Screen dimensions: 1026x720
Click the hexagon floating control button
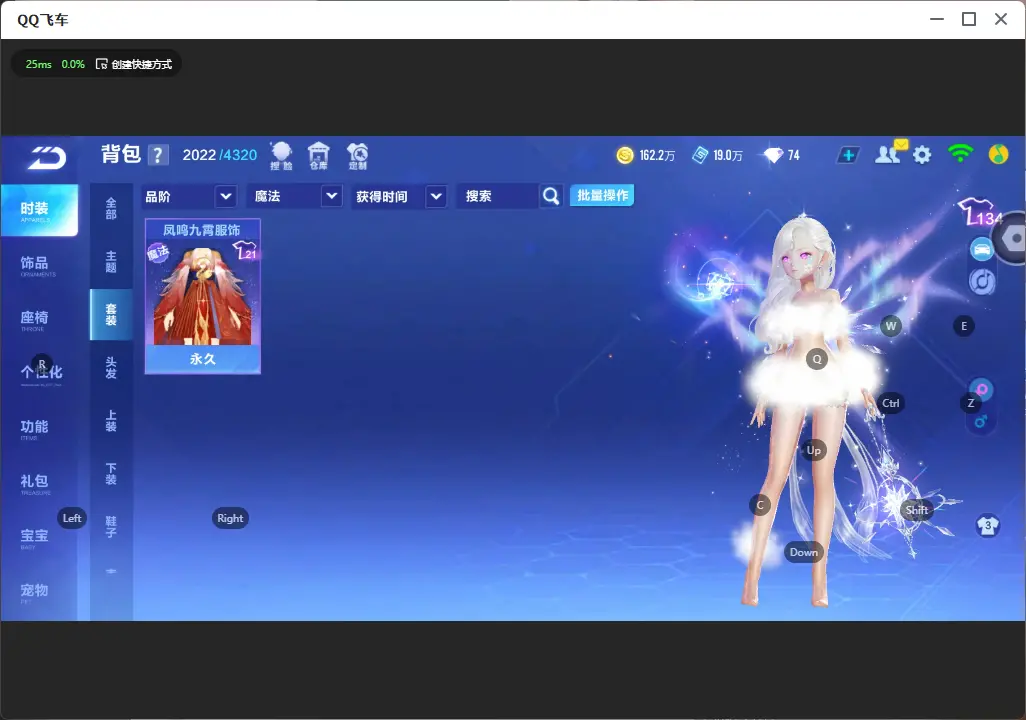coord(1012,238)
